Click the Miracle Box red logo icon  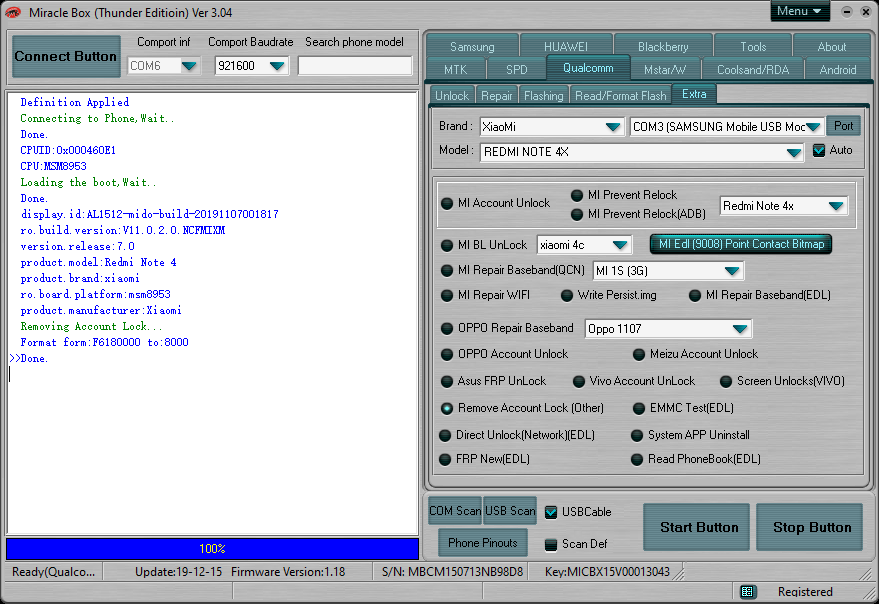pos(12,12)
